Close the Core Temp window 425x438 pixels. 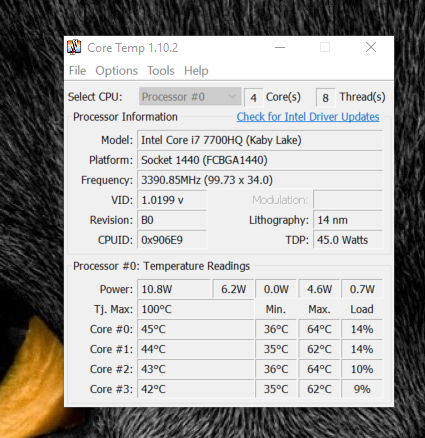point(371,47)
